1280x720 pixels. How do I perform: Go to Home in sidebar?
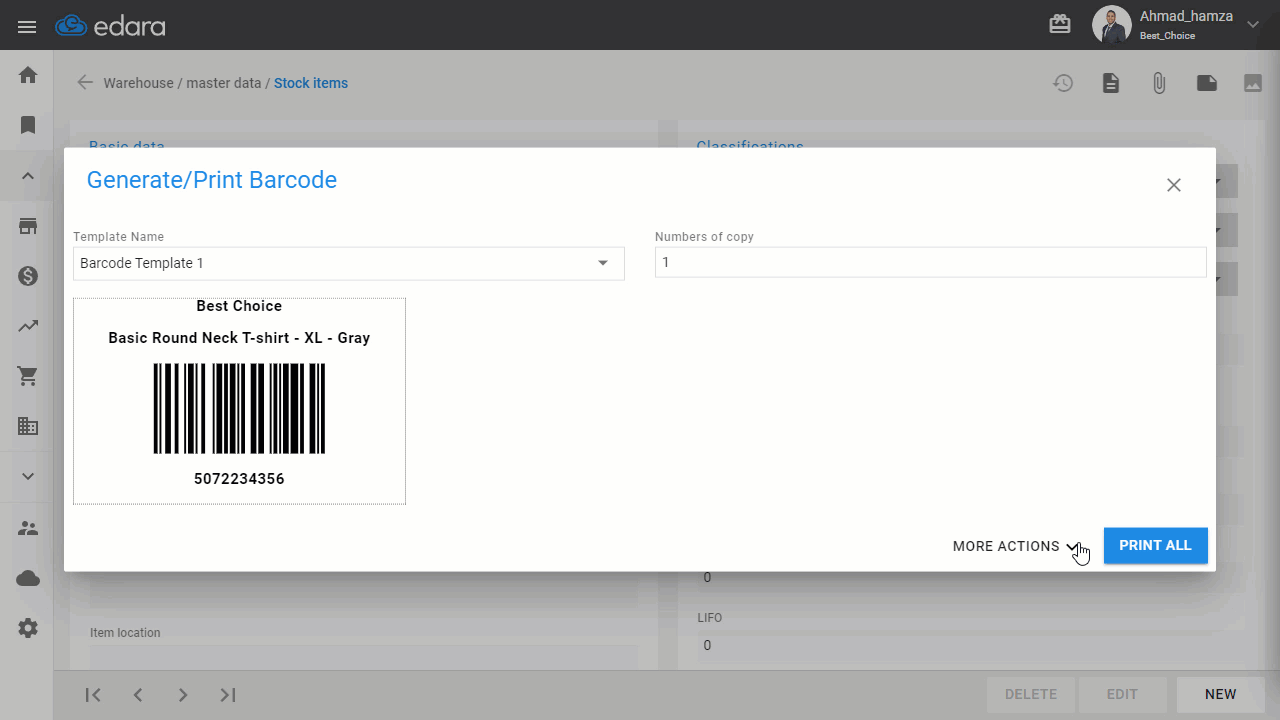click(x=28, y=75)
